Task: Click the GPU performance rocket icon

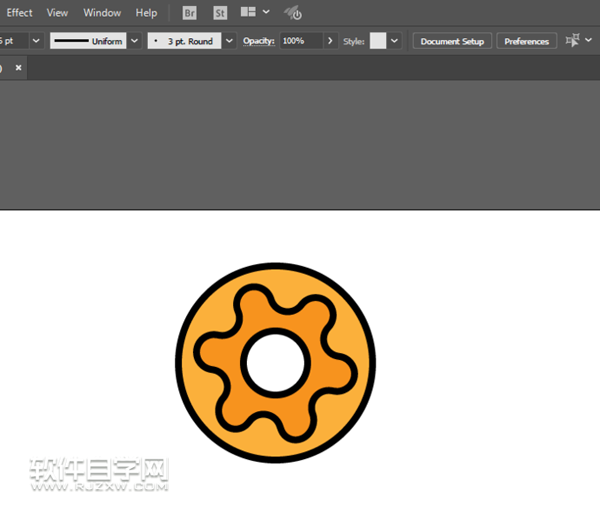Action: click(293, 13)
